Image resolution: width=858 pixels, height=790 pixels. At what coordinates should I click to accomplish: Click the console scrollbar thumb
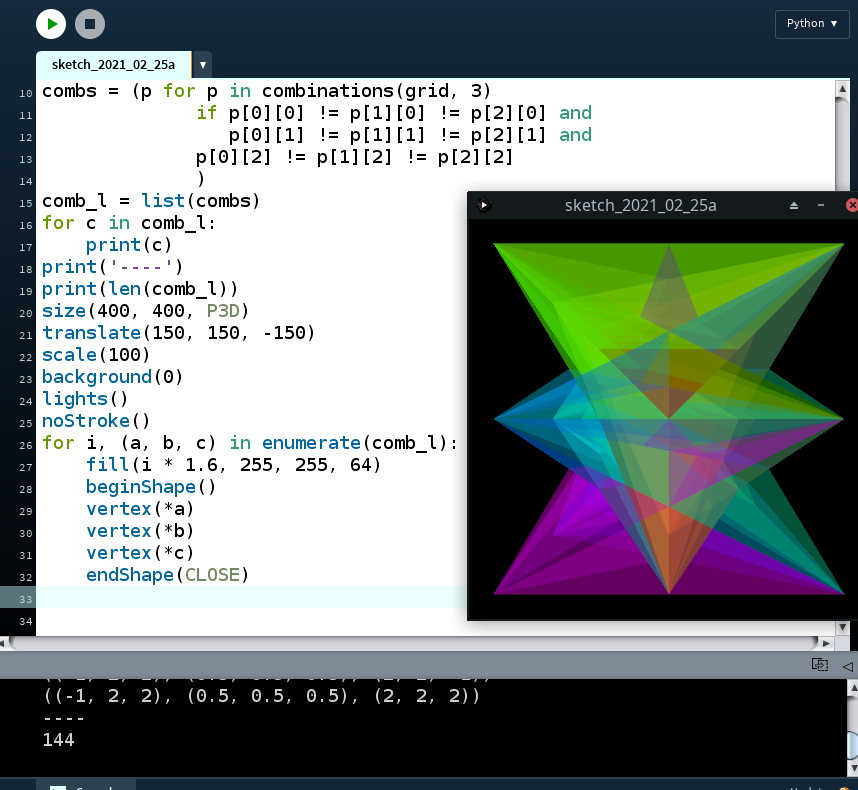853,745
